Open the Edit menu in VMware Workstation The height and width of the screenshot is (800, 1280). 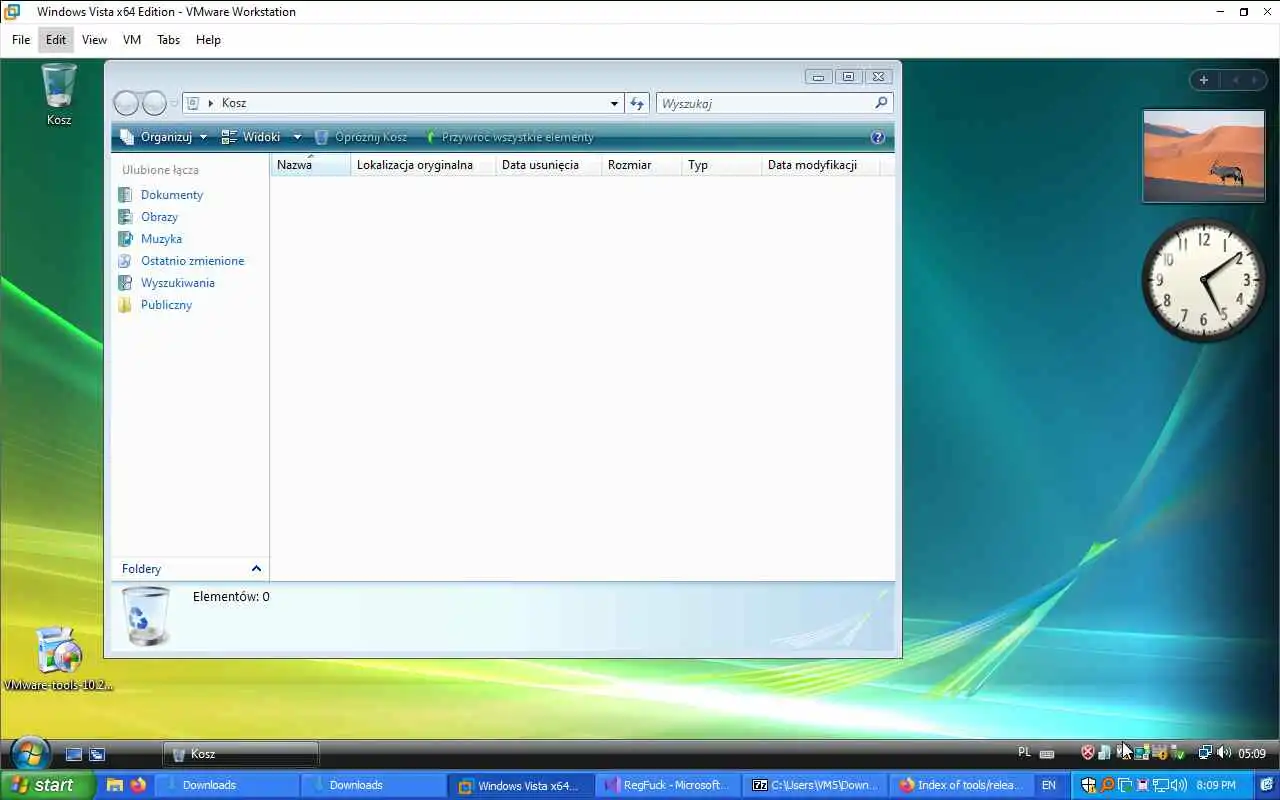click(56, 40)
